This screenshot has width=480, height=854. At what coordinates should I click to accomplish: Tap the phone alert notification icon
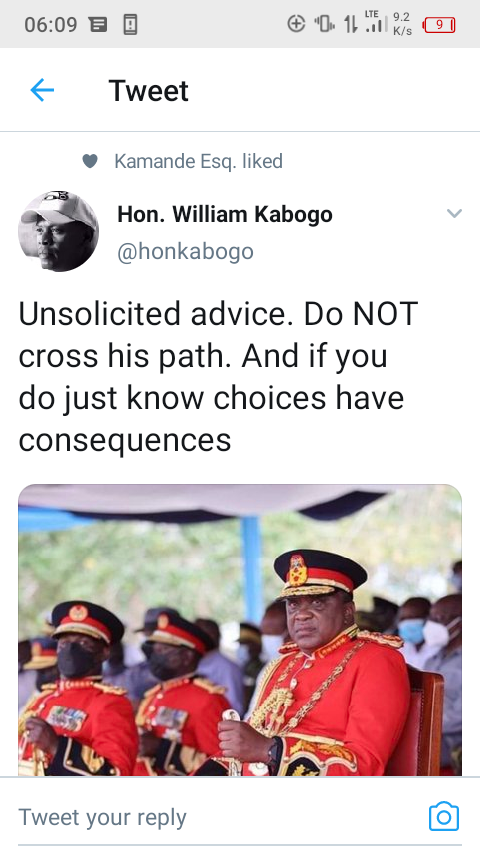coord(130,25)
